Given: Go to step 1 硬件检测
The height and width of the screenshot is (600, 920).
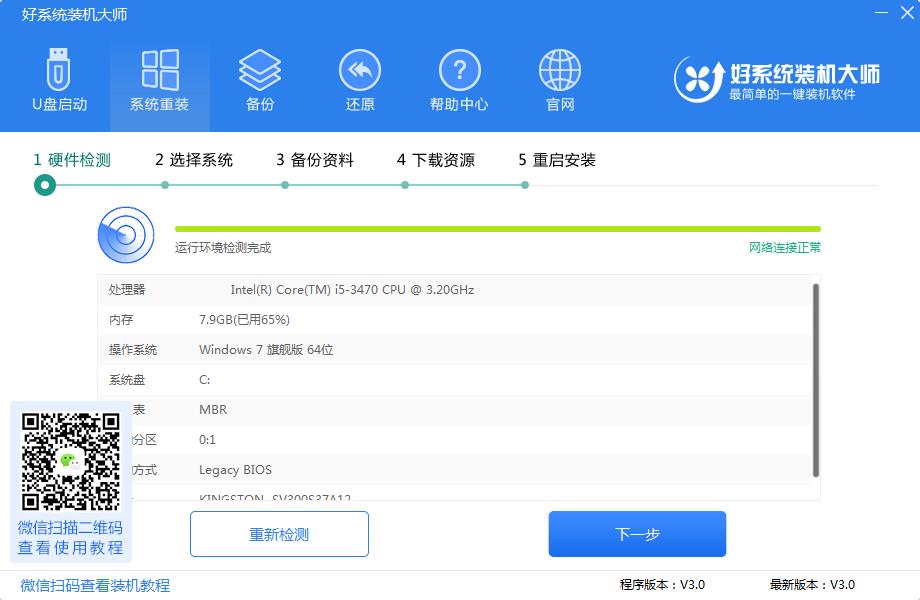Looking at the screenshot, I should click(72, 160).
